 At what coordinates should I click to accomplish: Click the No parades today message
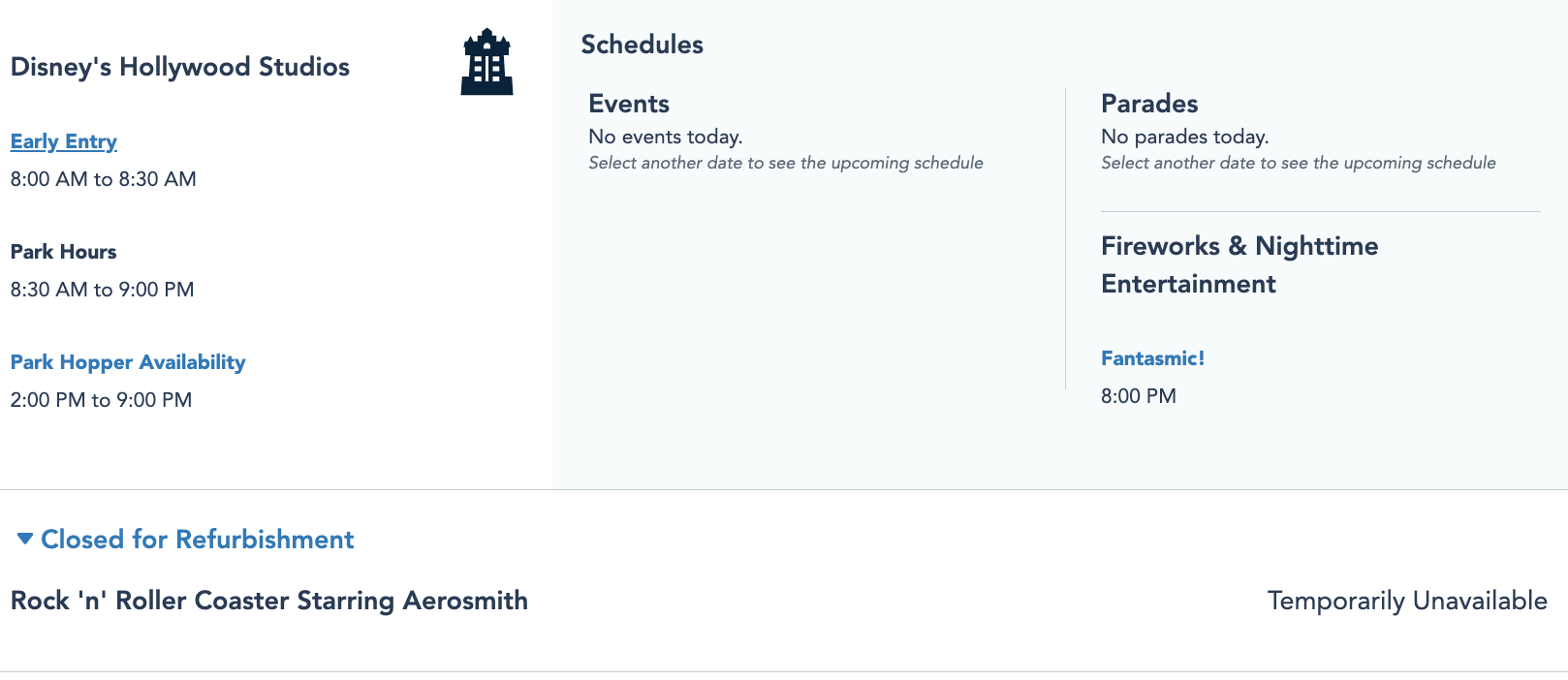click(1185, 137)
